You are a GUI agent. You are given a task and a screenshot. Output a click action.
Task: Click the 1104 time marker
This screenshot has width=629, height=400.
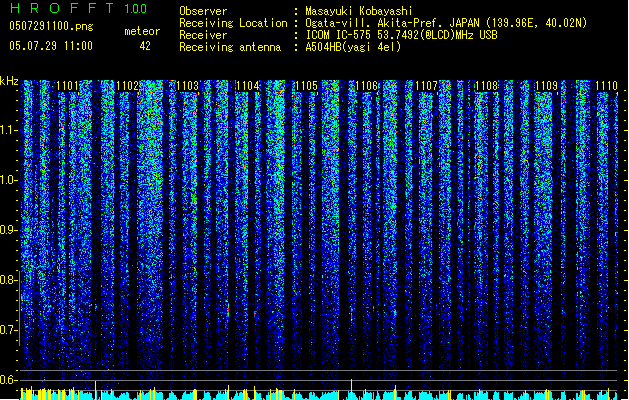click(x=247, y=86)
